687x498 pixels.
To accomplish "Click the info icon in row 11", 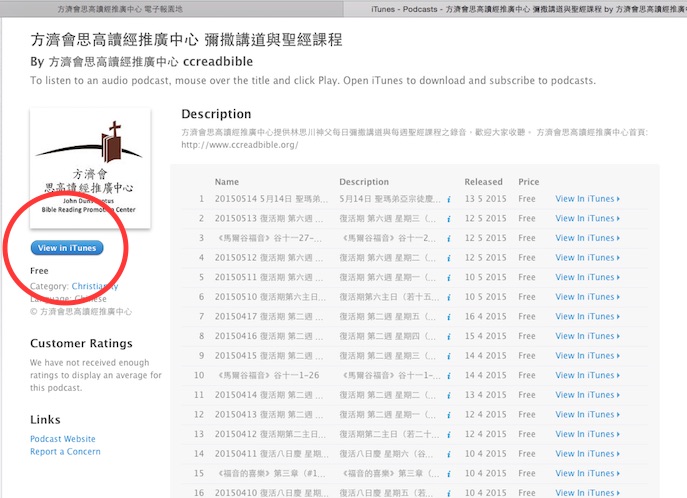I will (449, 396).
